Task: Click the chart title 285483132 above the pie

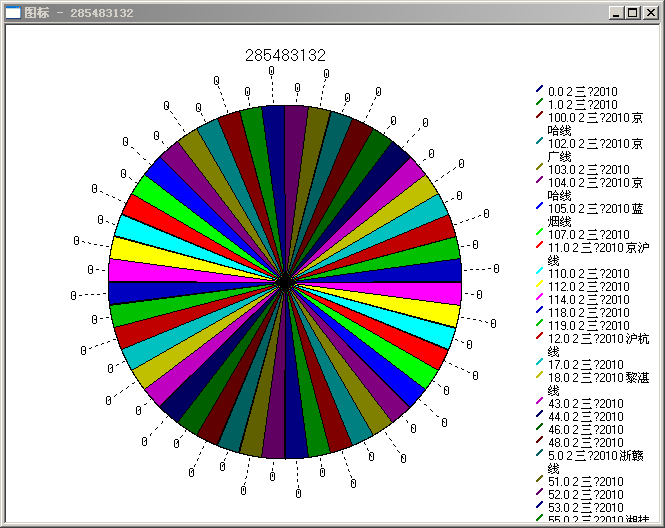Action: (x=285, y=56)
